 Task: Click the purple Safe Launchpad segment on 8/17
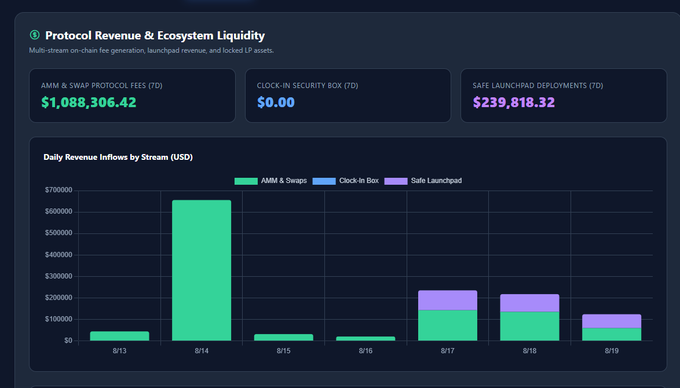[448, 300]
